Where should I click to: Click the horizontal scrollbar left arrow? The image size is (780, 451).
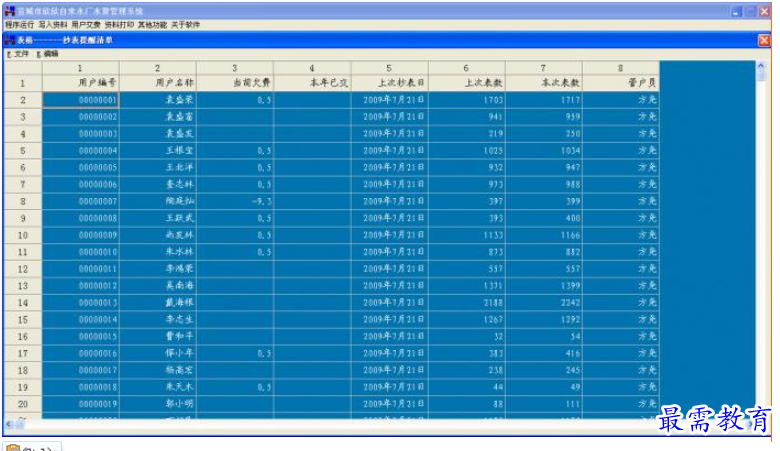(x=9, y=424)
